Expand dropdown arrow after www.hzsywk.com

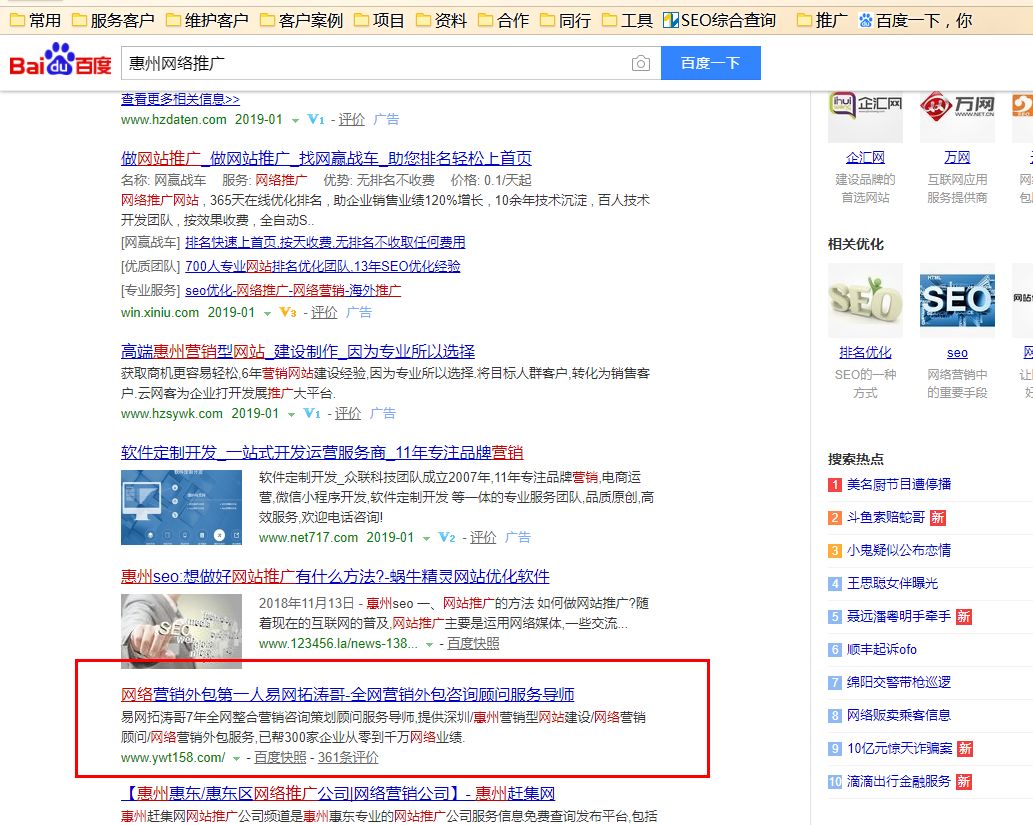pyautogui.click(x=291, y=414)
